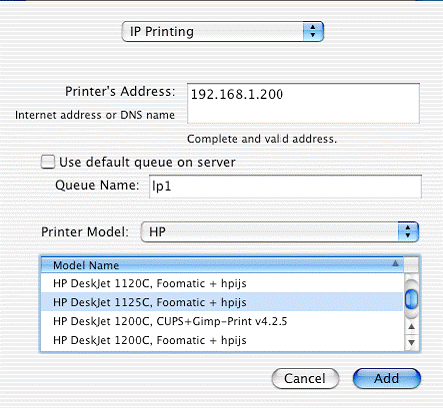Click the Printer Model popup arrows icon
Screen dimensions: 443x408
click(408, 232)
